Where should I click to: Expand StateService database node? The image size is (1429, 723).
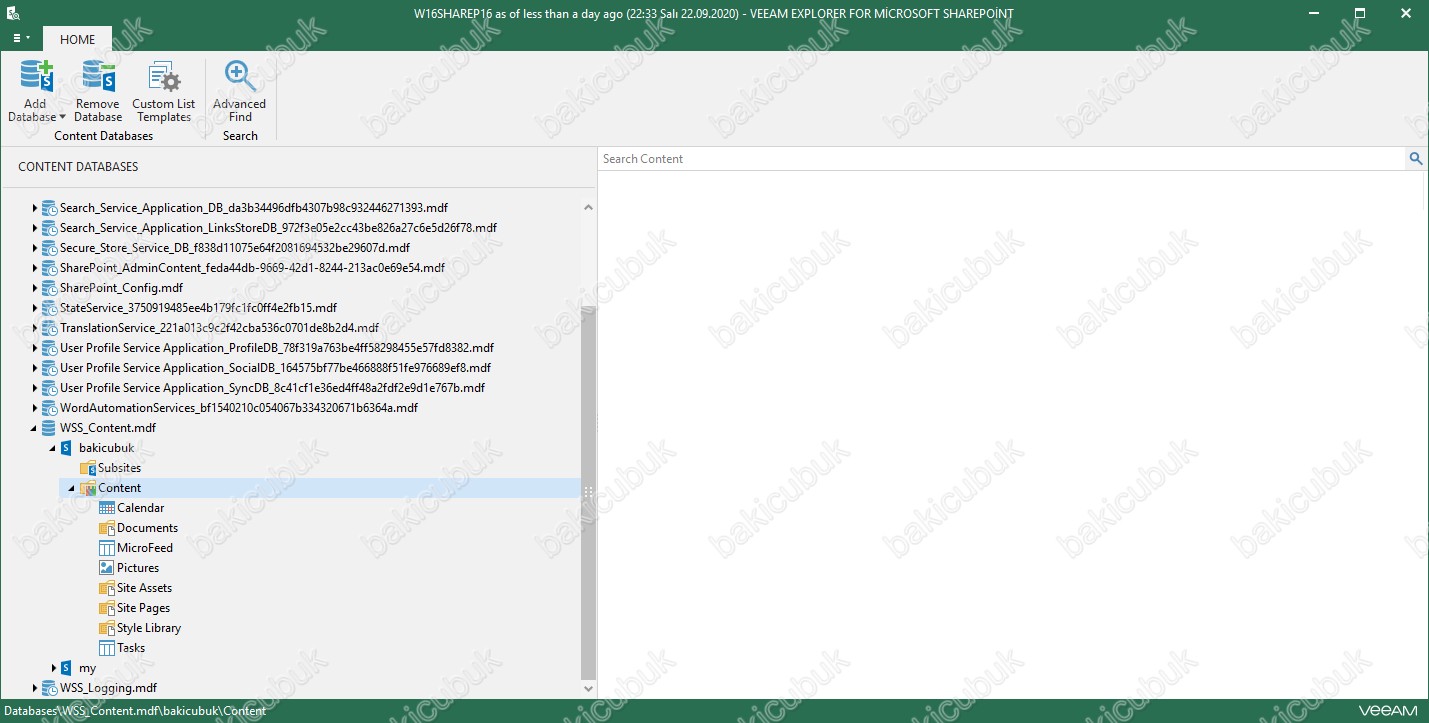35,308
